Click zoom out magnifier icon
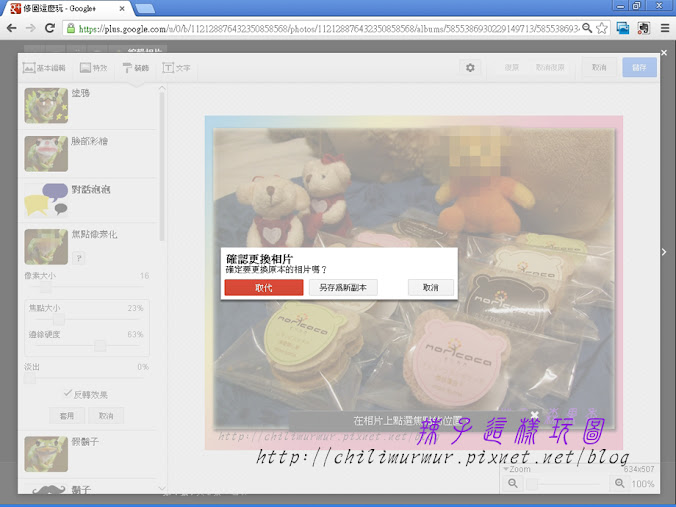Viewport: 676px width, 507px height. pos(513,483)
